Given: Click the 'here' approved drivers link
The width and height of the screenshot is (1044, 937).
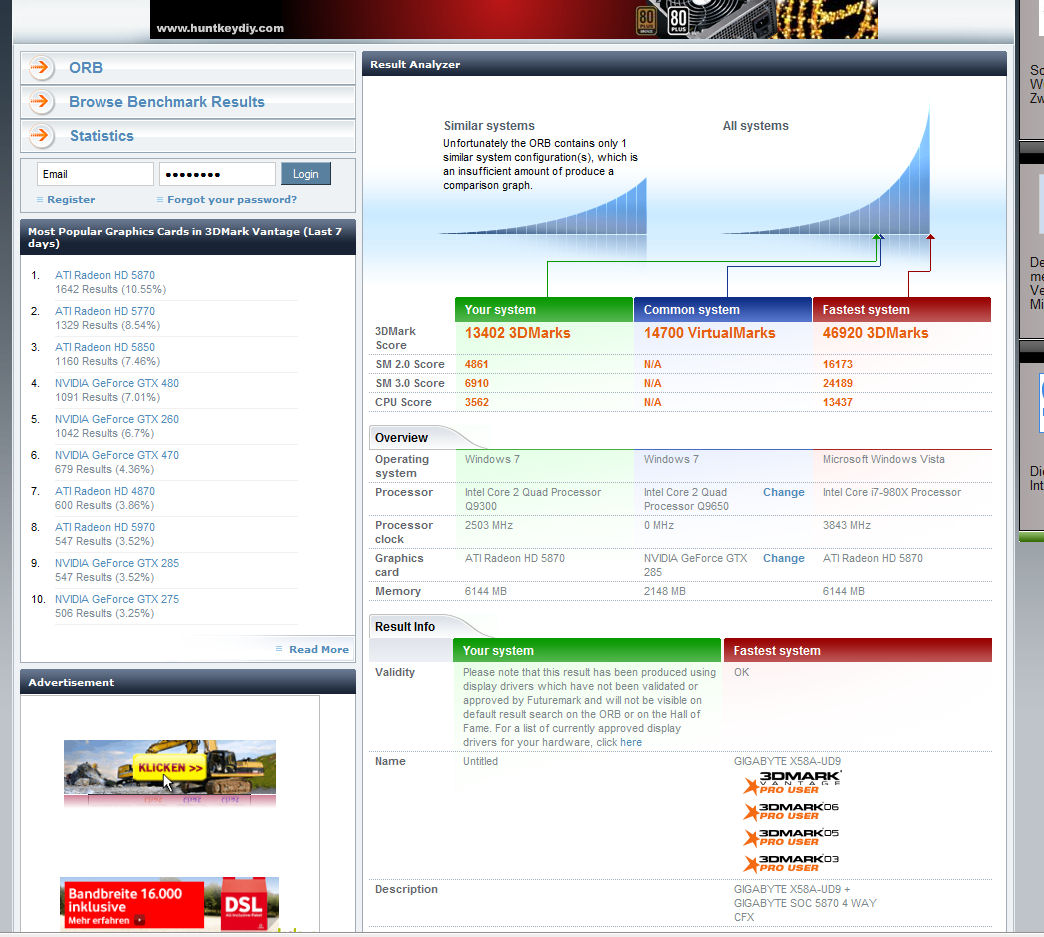Looking at the screenshot, I should pyautogui.click(x=631, y=743).
